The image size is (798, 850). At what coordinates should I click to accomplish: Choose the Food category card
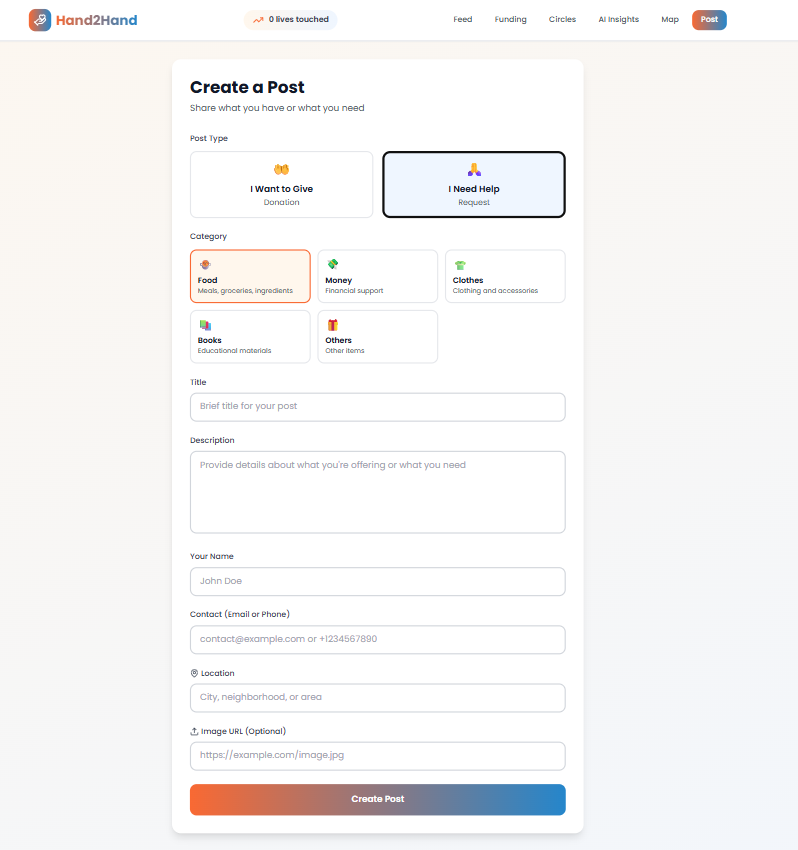250,277
